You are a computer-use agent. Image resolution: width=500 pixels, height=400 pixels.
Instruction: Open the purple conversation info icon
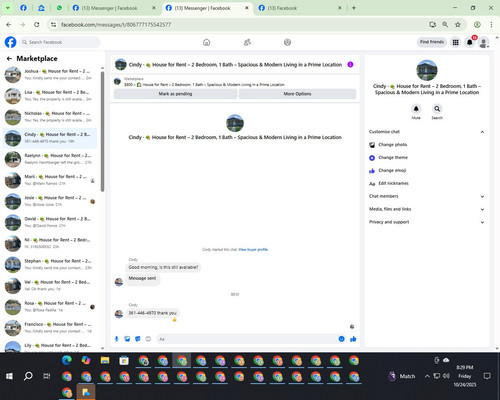coord(350,65)
